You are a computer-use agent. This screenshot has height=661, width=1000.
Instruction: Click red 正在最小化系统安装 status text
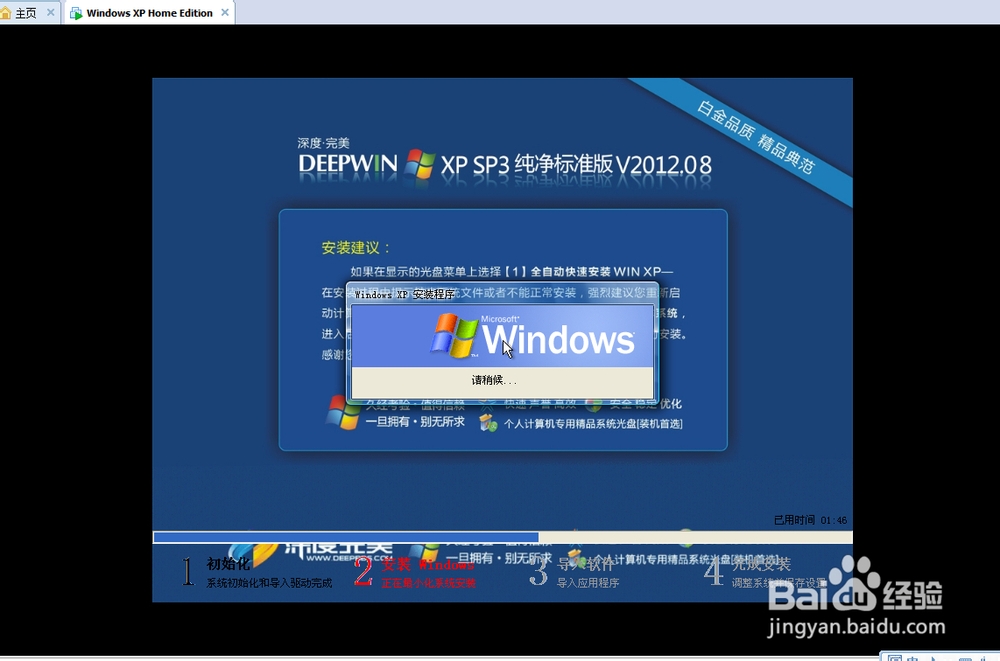(429, 583)
